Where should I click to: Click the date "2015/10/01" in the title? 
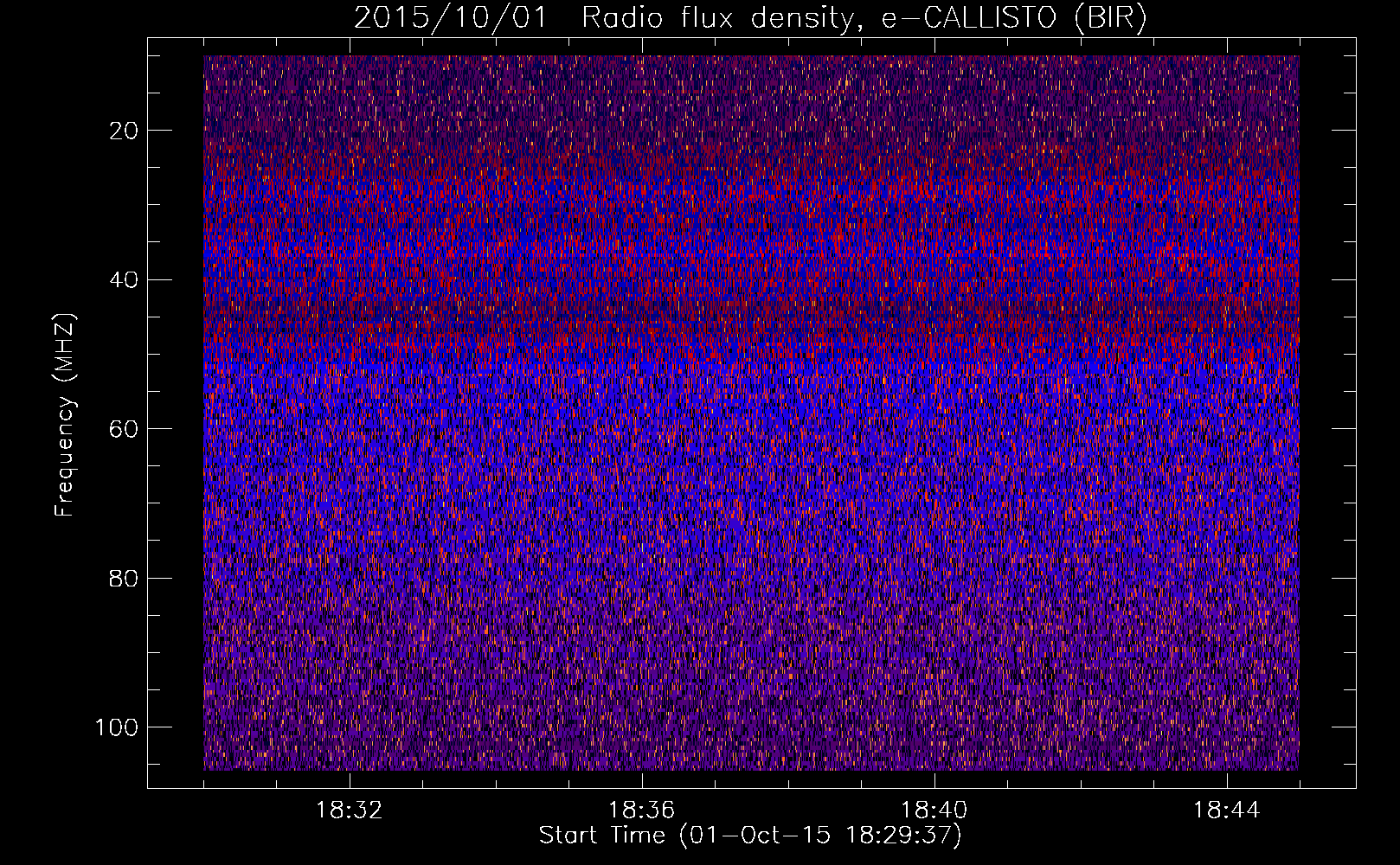450,18
